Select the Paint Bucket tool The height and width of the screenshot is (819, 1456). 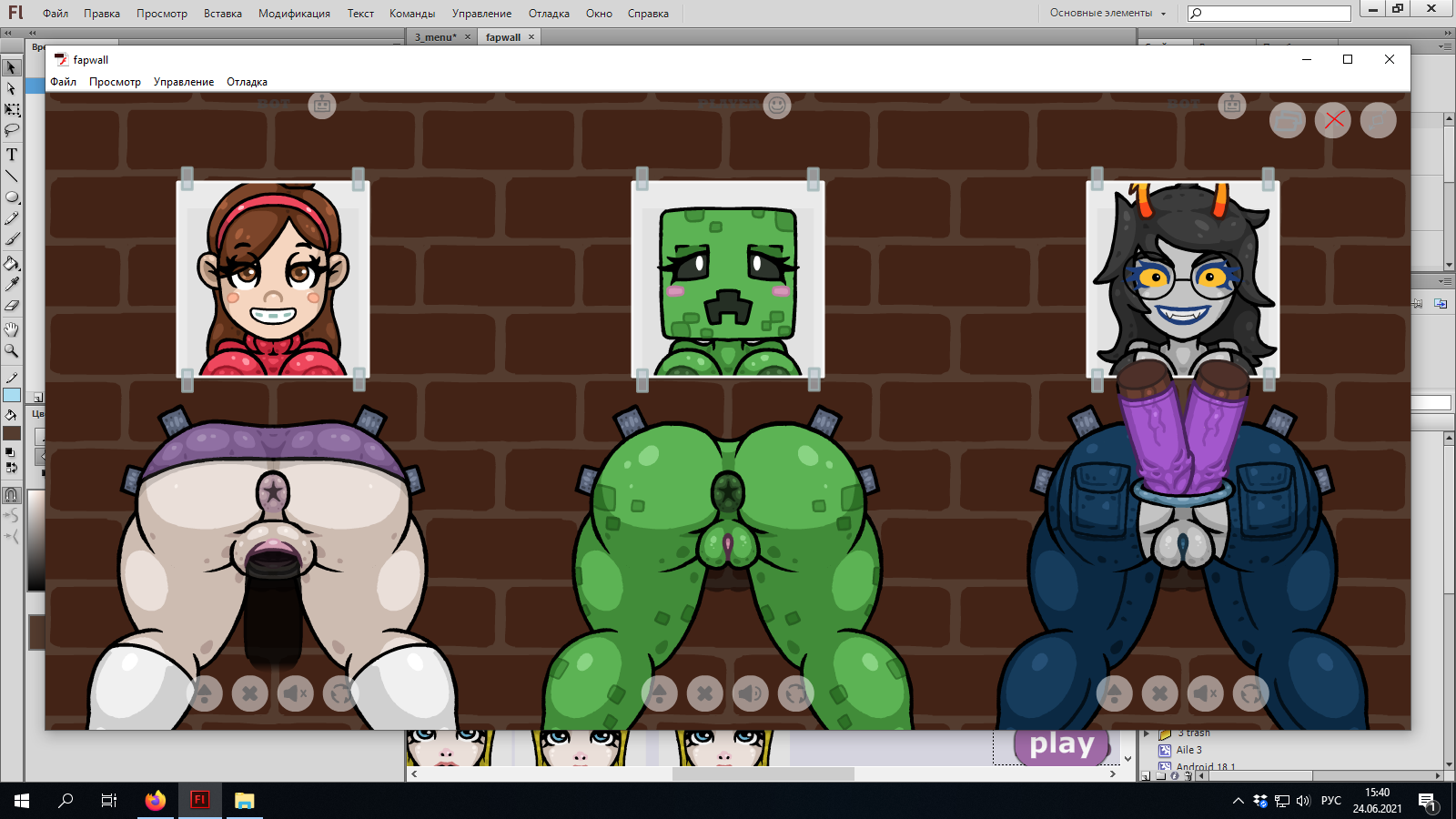pyautogui.click(x=12, y=263)
